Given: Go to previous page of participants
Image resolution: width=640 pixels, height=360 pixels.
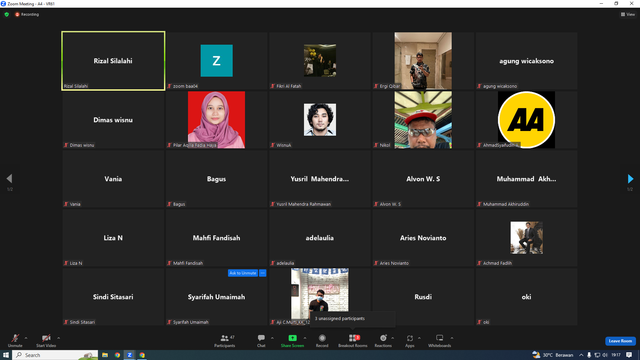Looking at the screenshot, I should pos(9,179).
